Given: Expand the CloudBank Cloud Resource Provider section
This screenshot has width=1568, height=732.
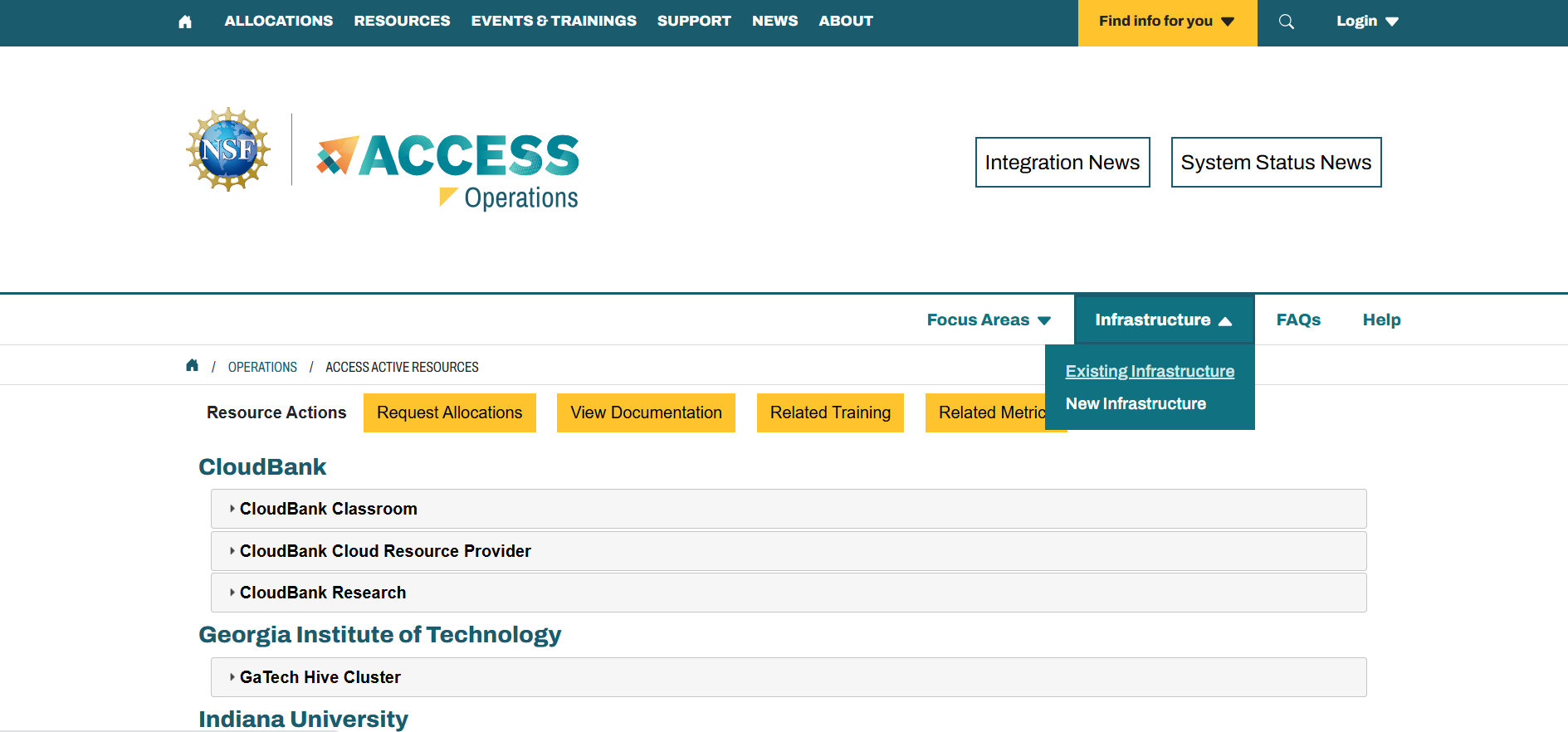Looking at the screenshot, I should [x=789, y=551].
